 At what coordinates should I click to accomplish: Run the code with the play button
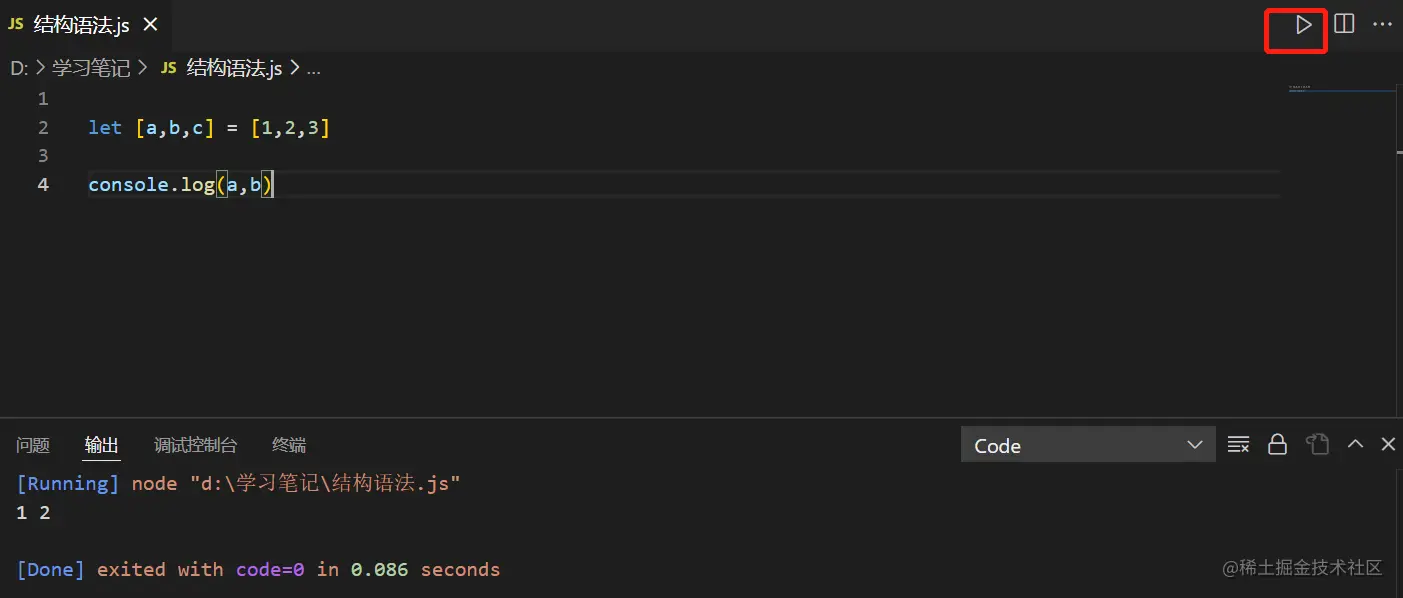(1303, 25)
